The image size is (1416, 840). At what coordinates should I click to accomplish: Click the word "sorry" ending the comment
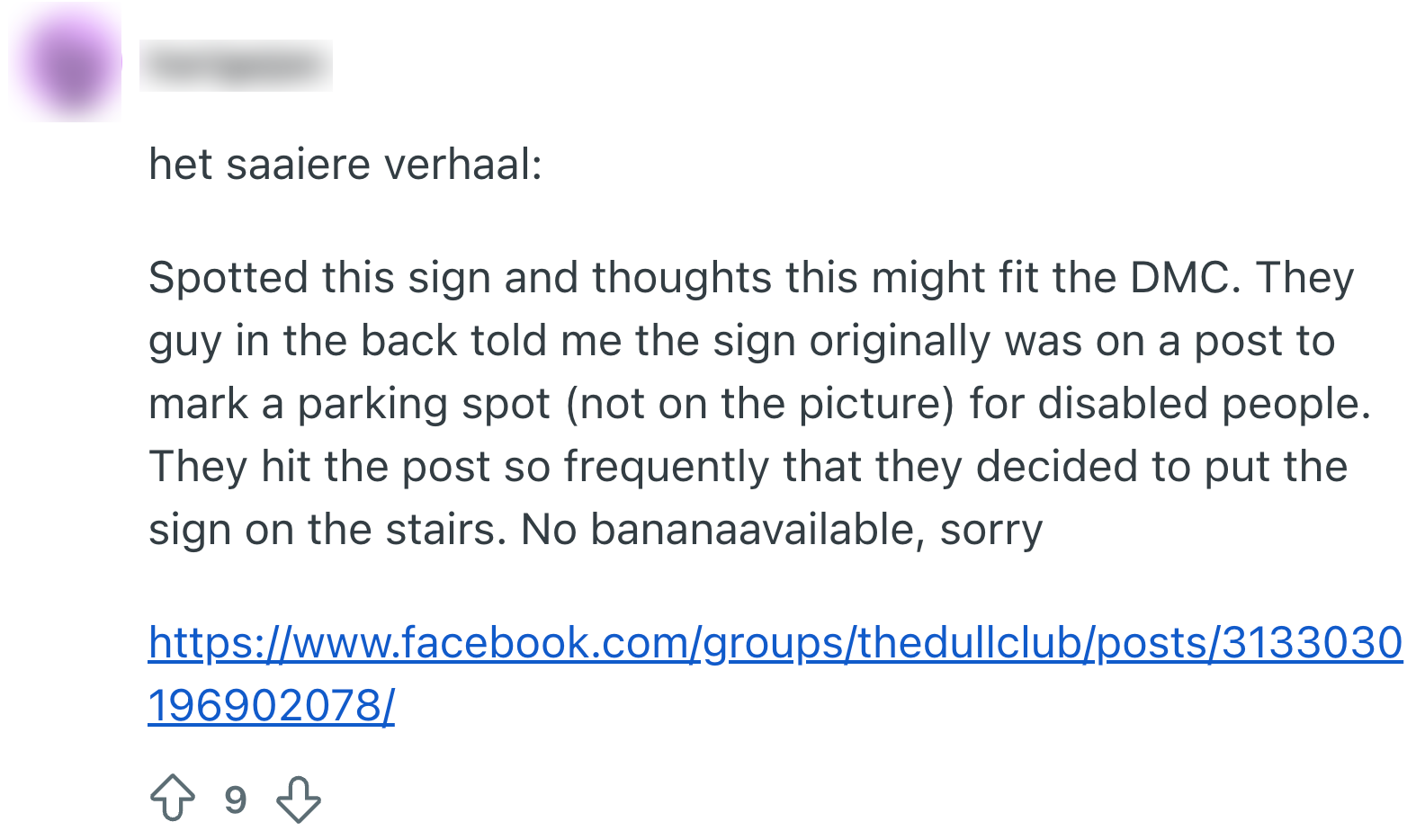point(991,530)
